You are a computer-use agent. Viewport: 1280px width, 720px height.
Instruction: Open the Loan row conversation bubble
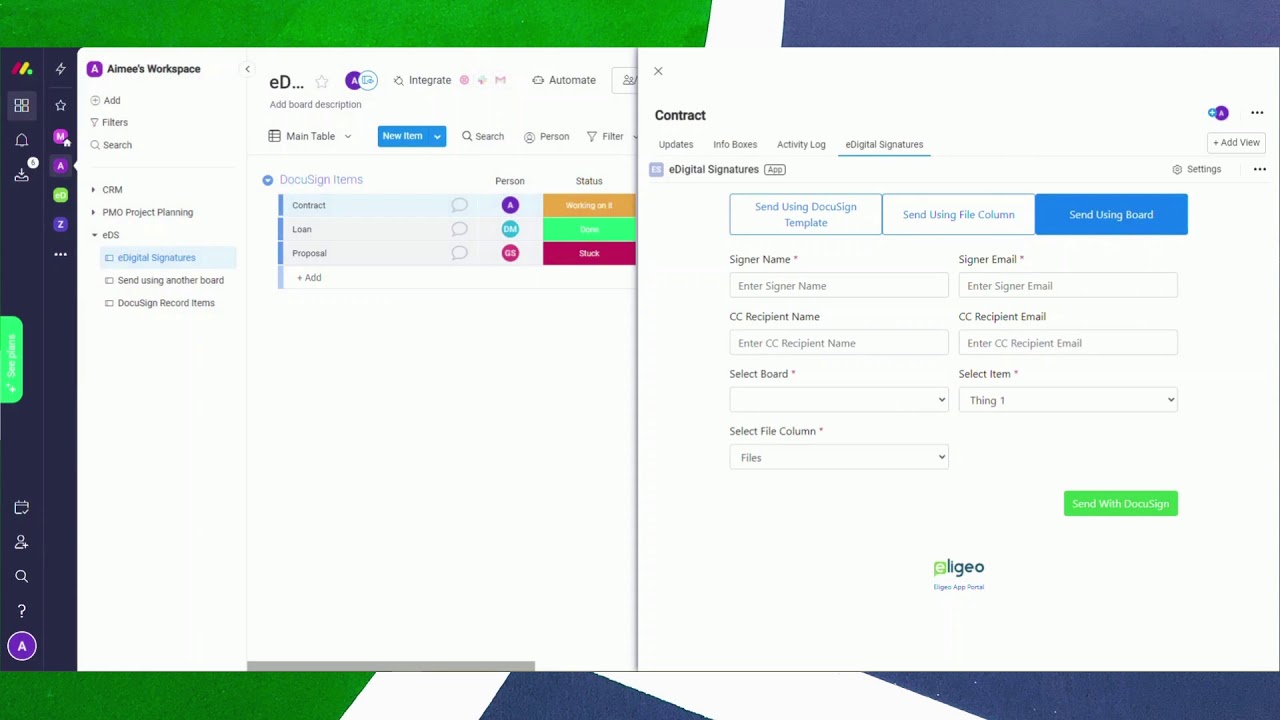459,229
